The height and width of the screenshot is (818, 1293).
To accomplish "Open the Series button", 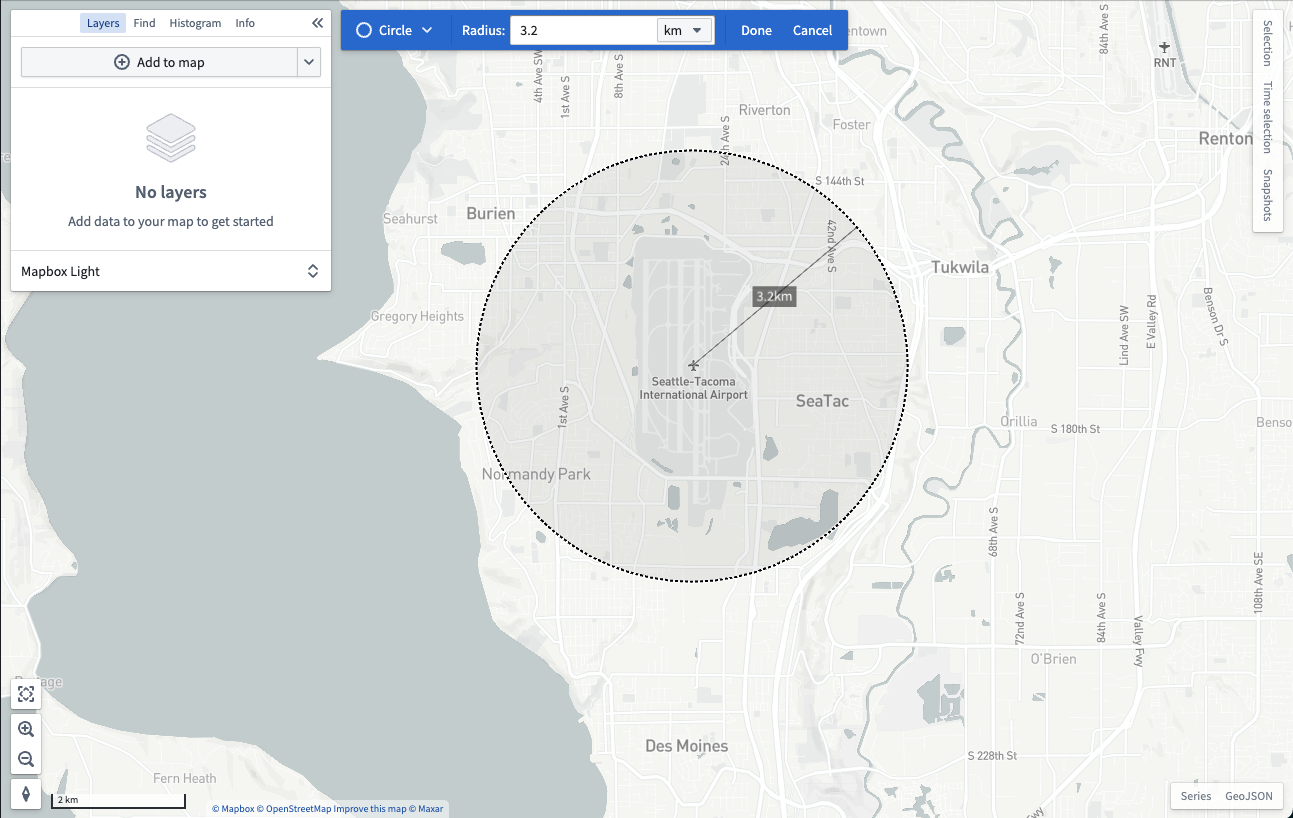I will [x=1196, y=796].
